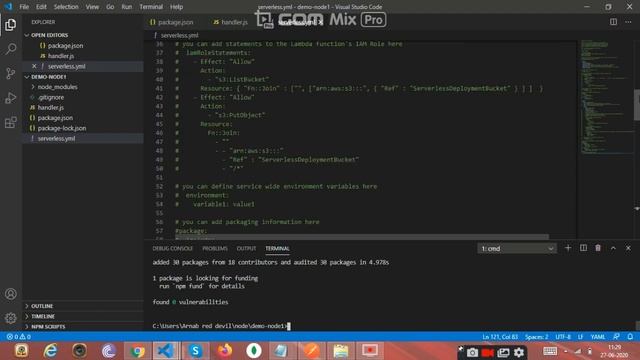
Task: Open the Search view in activity bar
Action: 11,49
